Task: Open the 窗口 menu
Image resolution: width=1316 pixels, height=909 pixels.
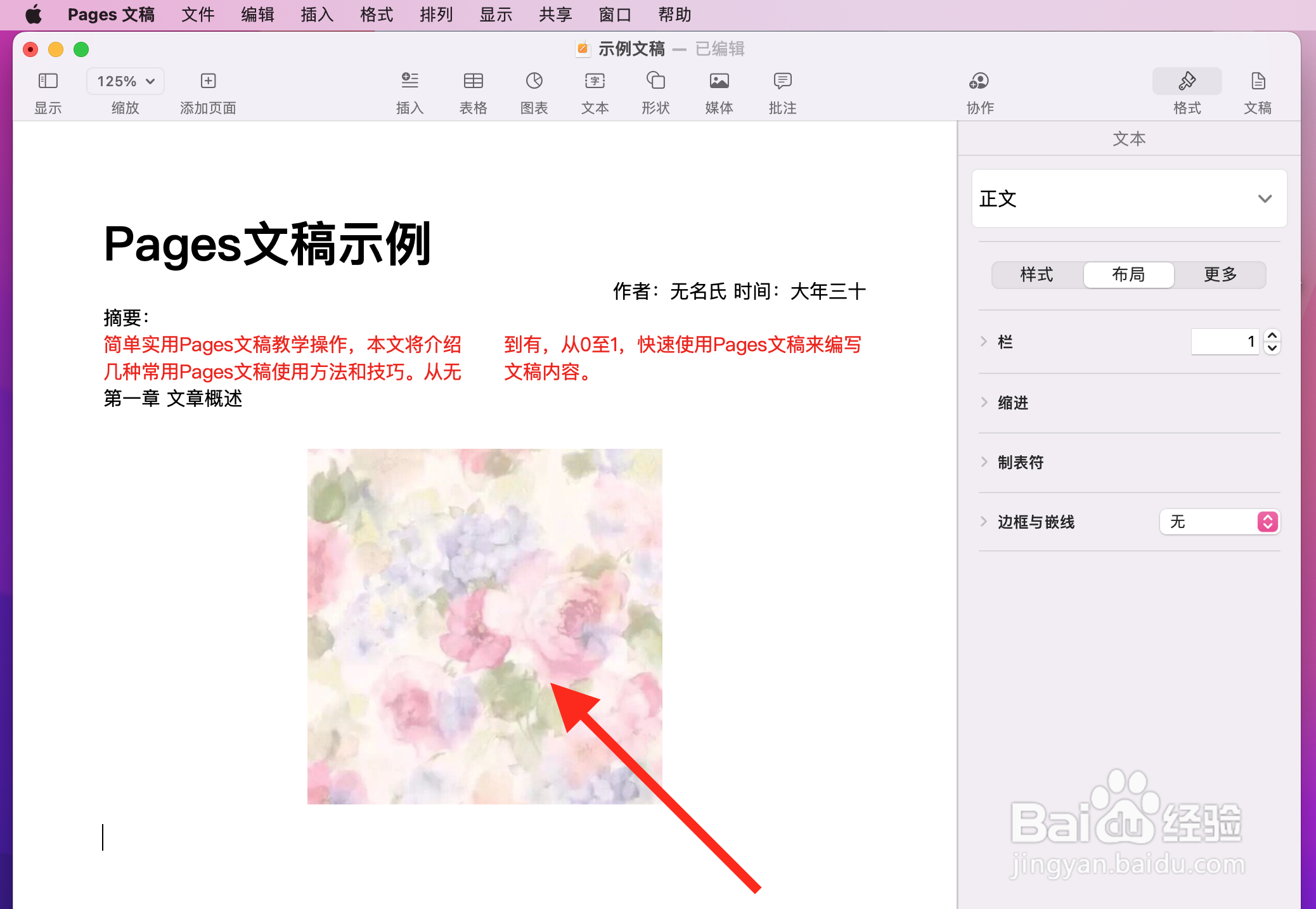Action: (615, 14)
